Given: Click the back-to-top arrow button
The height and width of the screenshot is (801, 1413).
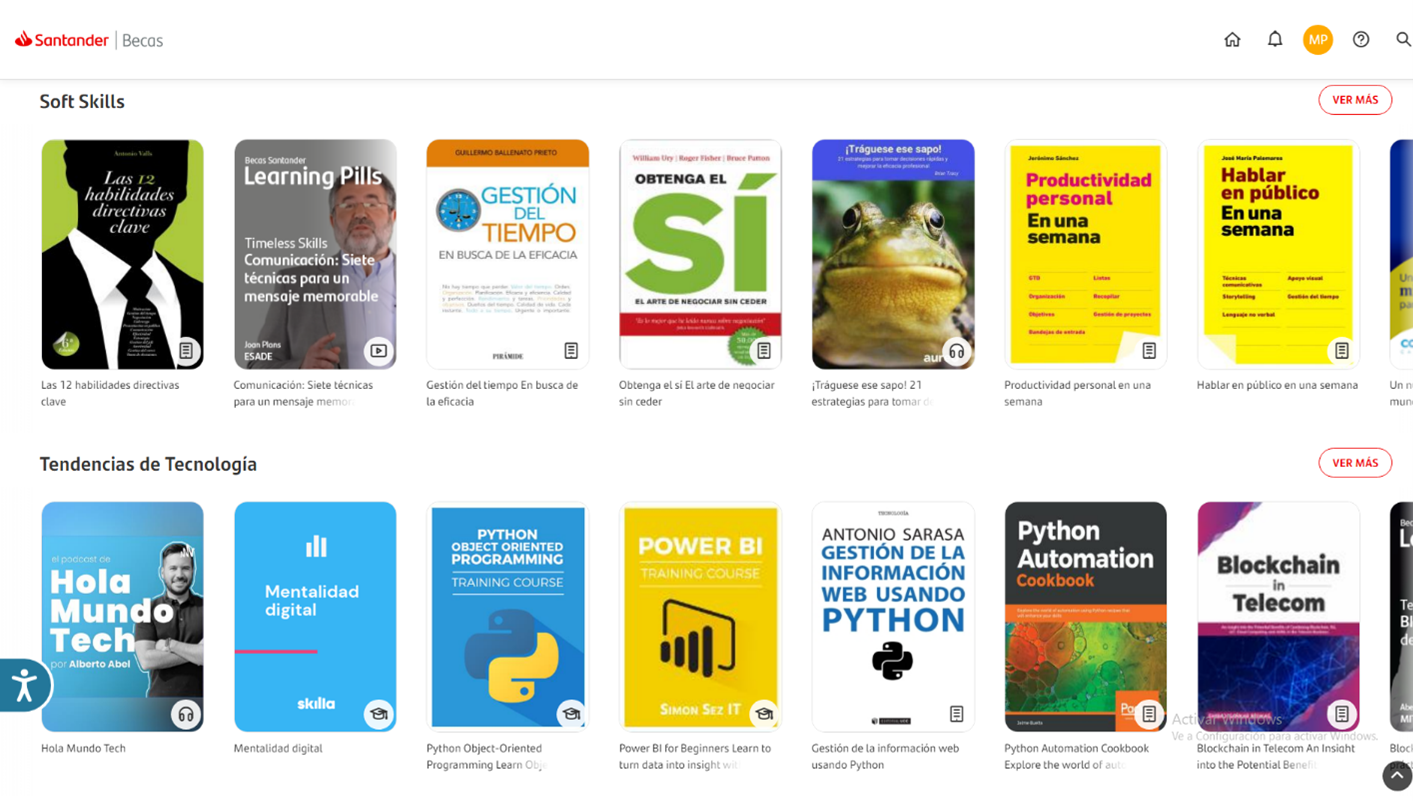Looking at the screenshot, I should coord(1397,776).
